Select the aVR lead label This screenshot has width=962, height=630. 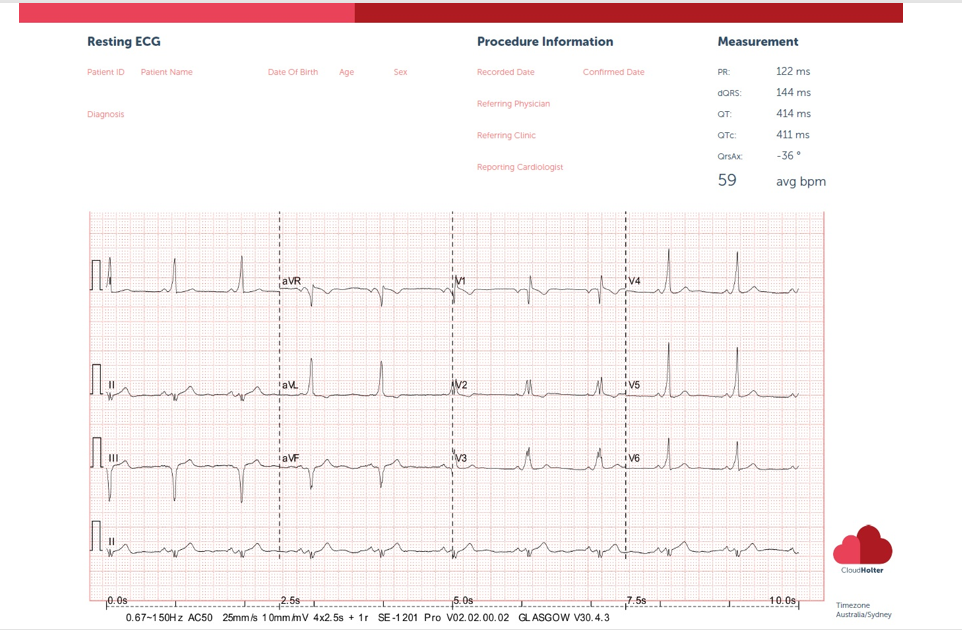[291, 281]
